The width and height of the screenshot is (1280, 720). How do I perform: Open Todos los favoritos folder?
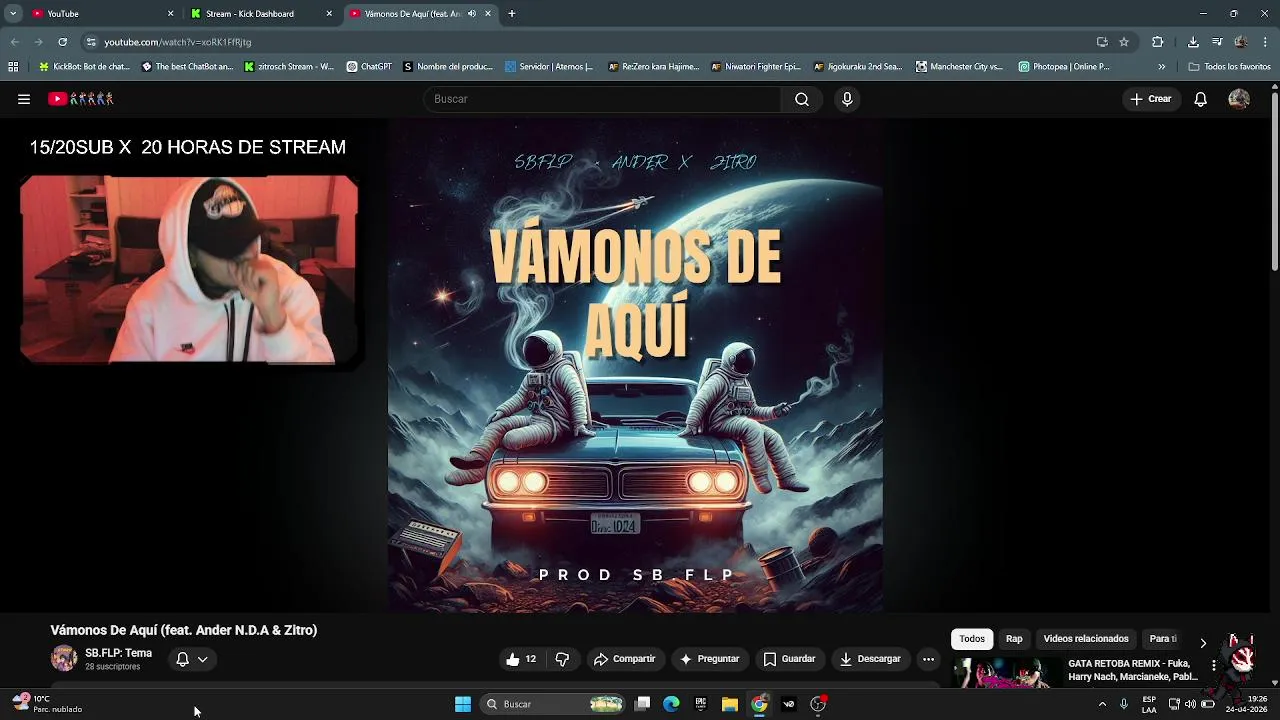(x=1229, y=67)
